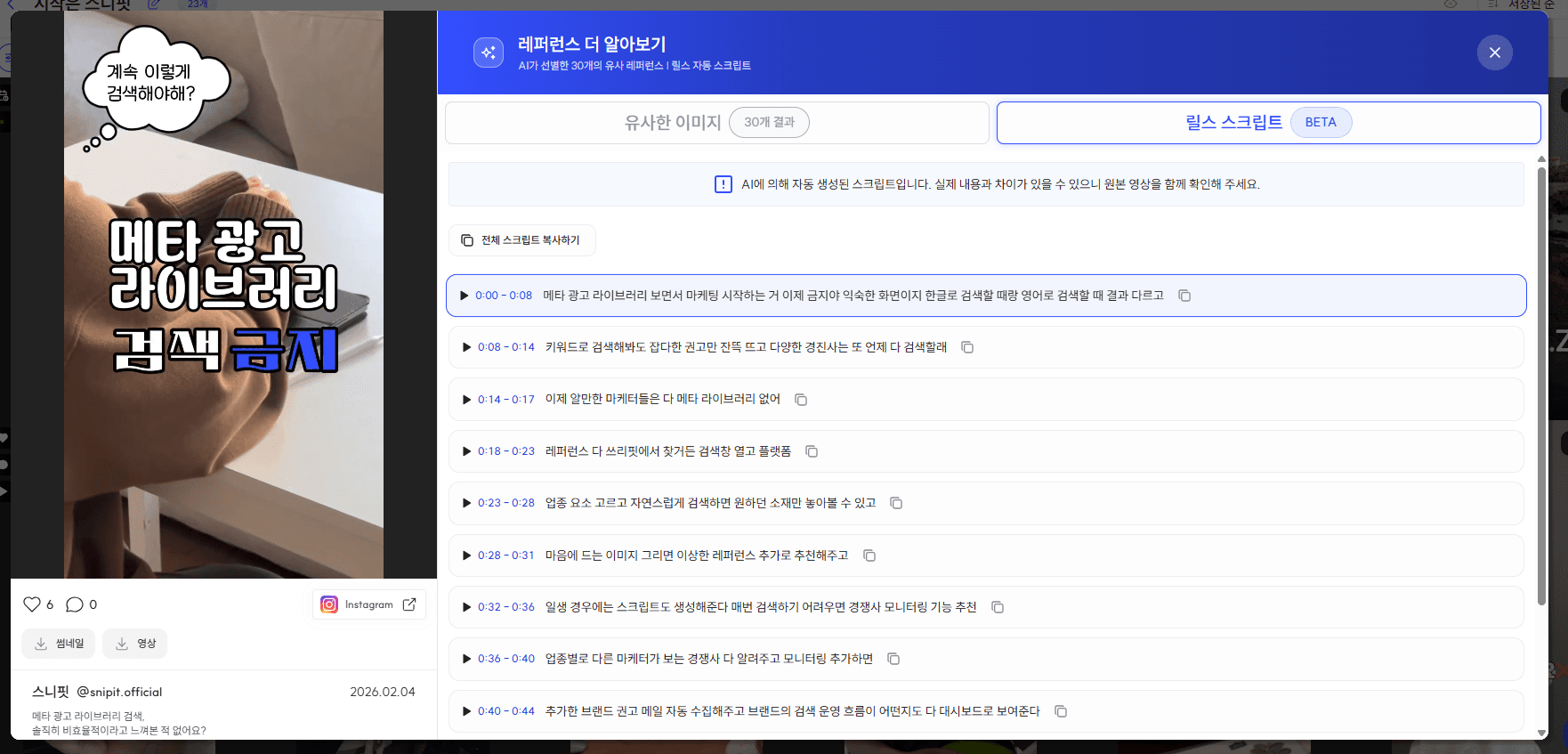Click the scrollbar up arrow
The width and height of the screenshot is (1568, 754).
coord(1542,159)
